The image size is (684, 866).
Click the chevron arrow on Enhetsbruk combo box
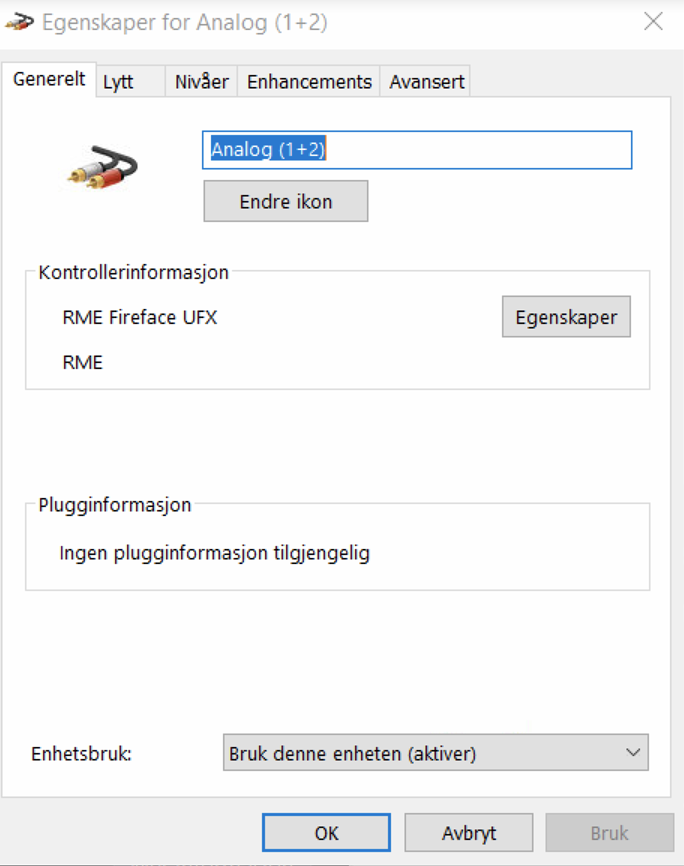[631, 752]
